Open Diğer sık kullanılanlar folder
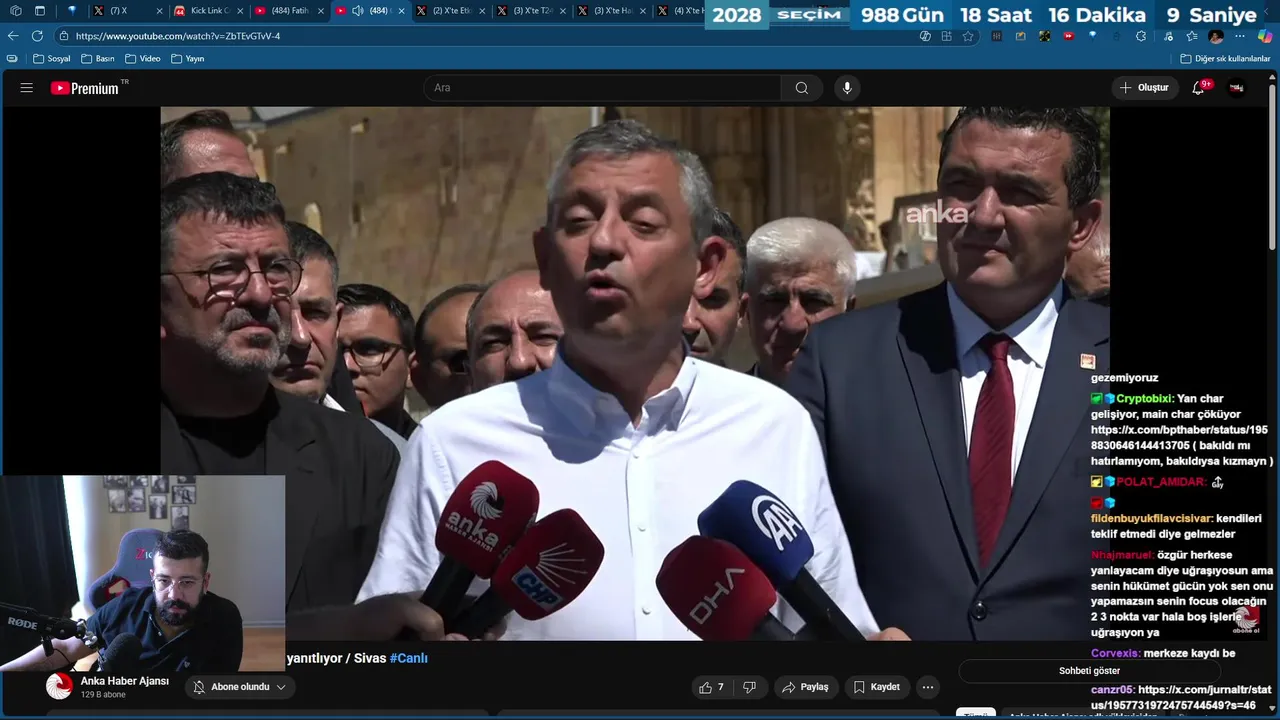This screenshot has height=720, width=1280. click(1225, 59)
